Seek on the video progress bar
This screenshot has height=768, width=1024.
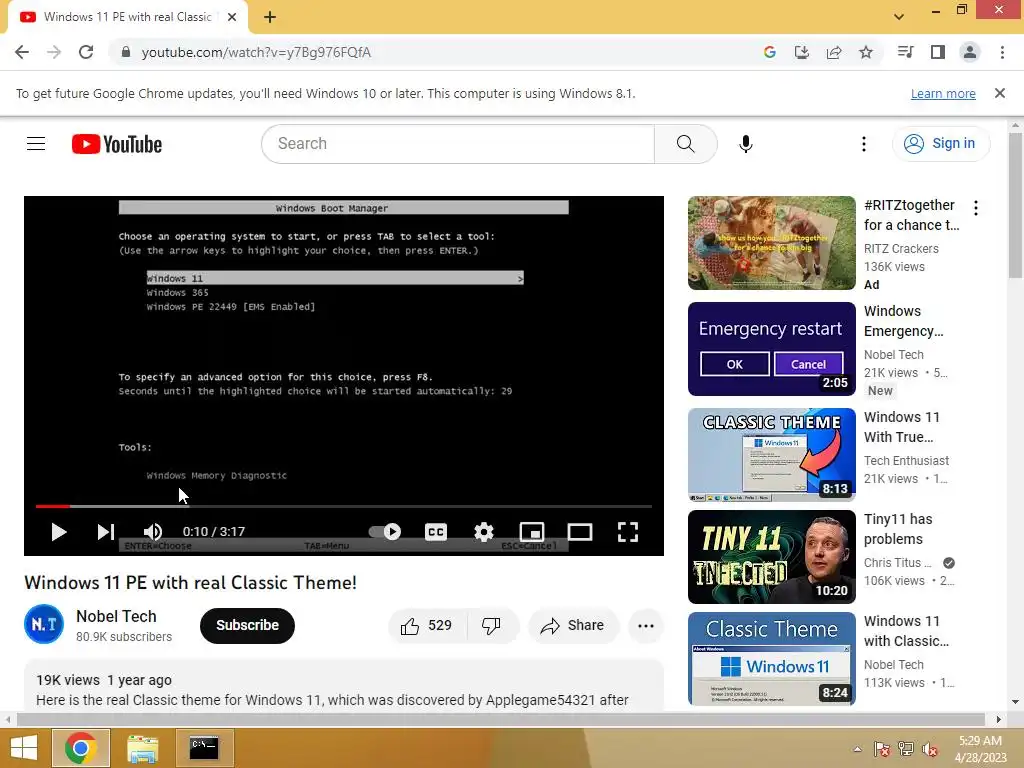(344, 506)
